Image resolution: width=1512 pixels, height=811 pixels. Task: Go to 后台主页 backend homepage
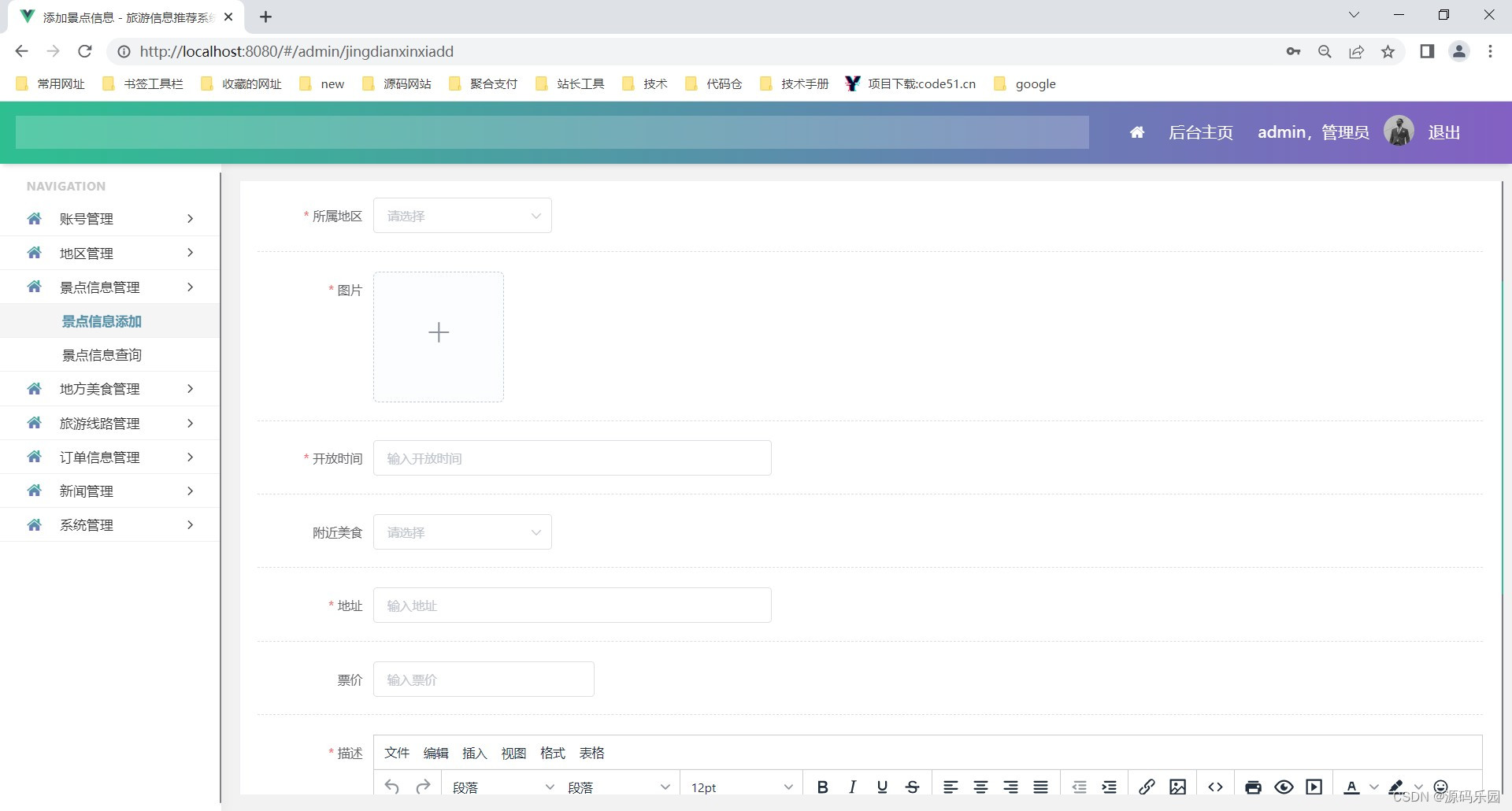coord(1200,131)
